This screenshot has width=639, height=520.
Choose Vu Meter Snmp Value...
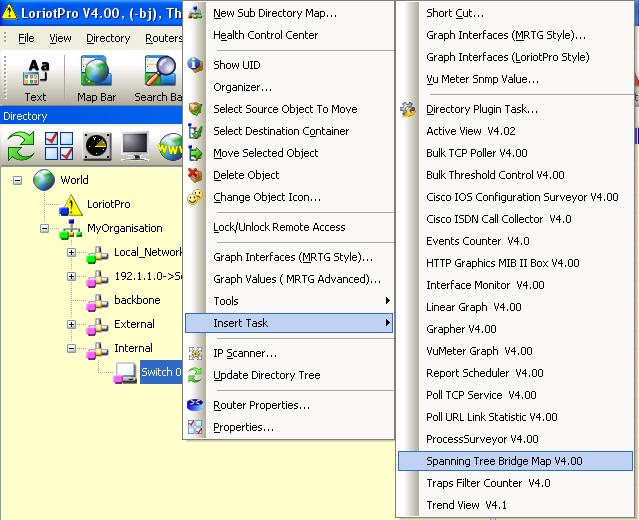point(515,79)
